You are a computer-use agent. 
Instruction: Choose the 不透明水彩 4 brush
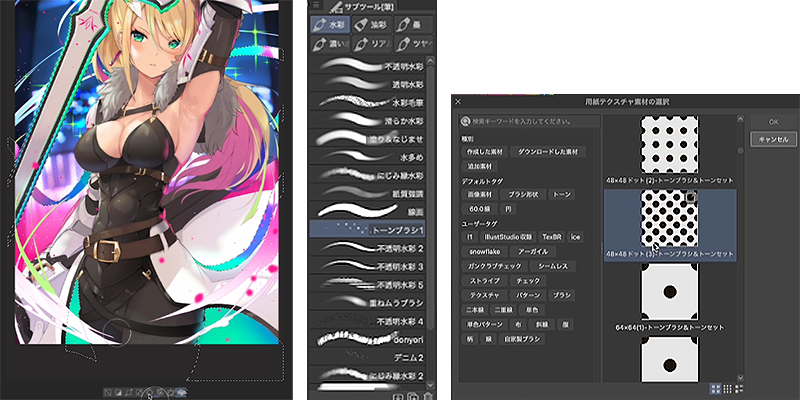367,321
